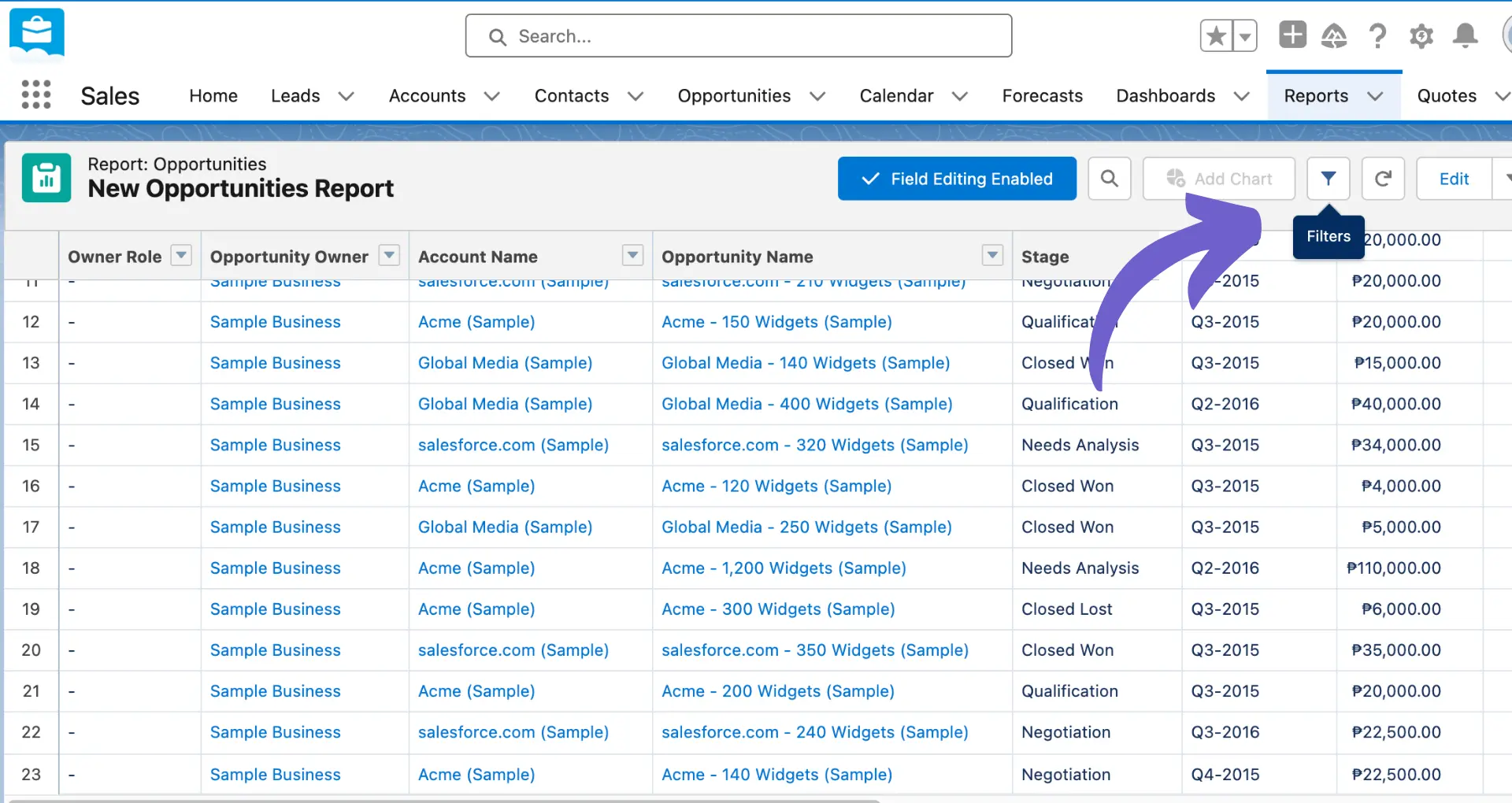Image resolution: width=1512 pixels, height=803 pixels.
Task: Open Acme - 150 Widgets (Sample) opportunity
Action: [776, 322]
